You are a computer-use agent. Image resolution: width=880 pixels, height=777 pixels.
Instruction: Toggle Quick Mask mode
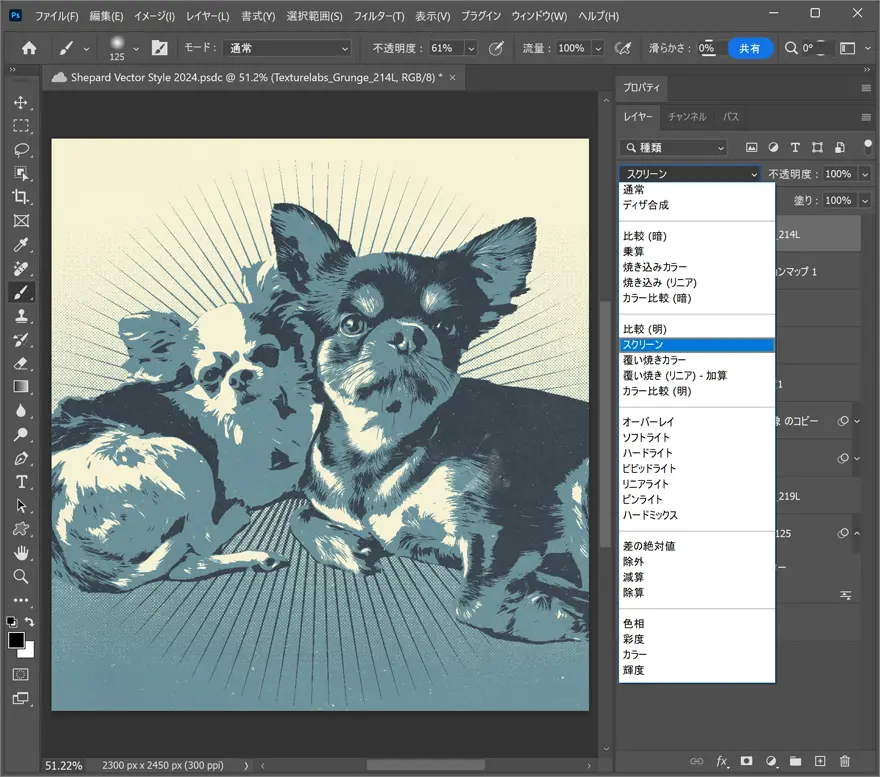pos(21,674)
